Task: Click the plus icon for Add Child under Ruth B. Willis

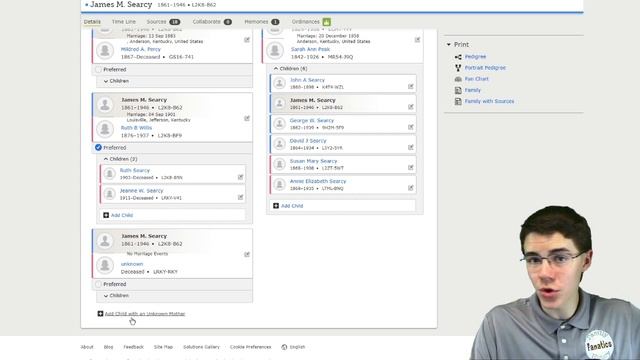Action: pos(106,215)
